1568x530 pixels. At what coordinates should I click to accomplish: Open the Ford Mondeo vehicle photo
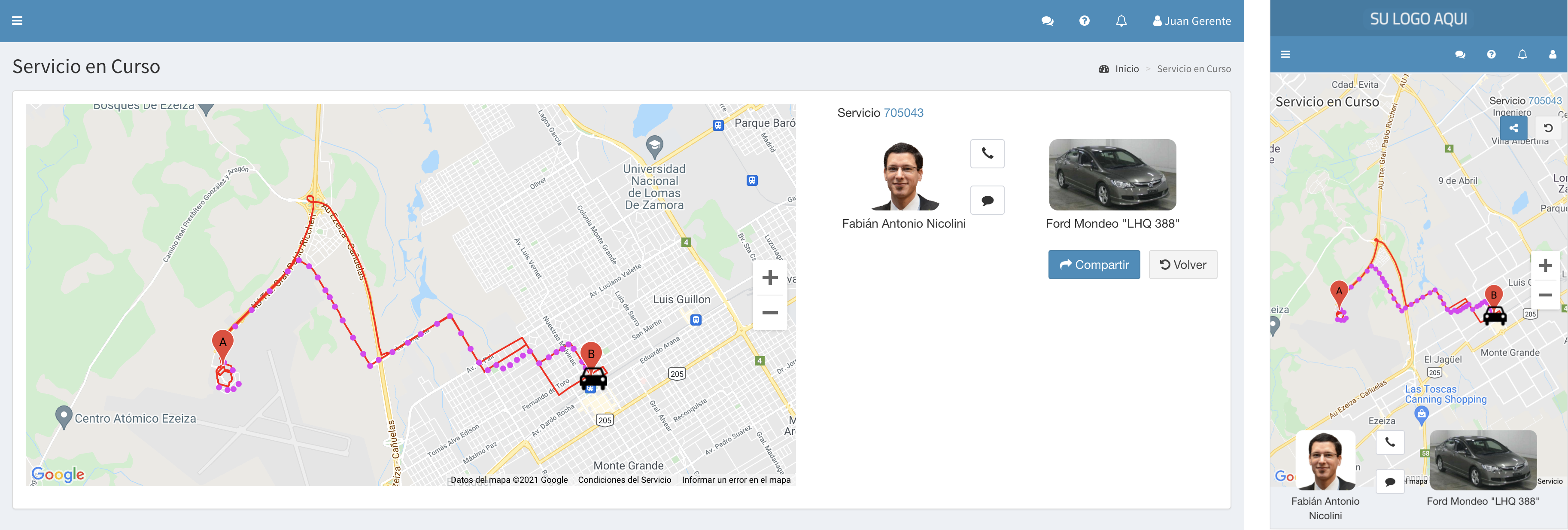click(x=1112, y=175)
